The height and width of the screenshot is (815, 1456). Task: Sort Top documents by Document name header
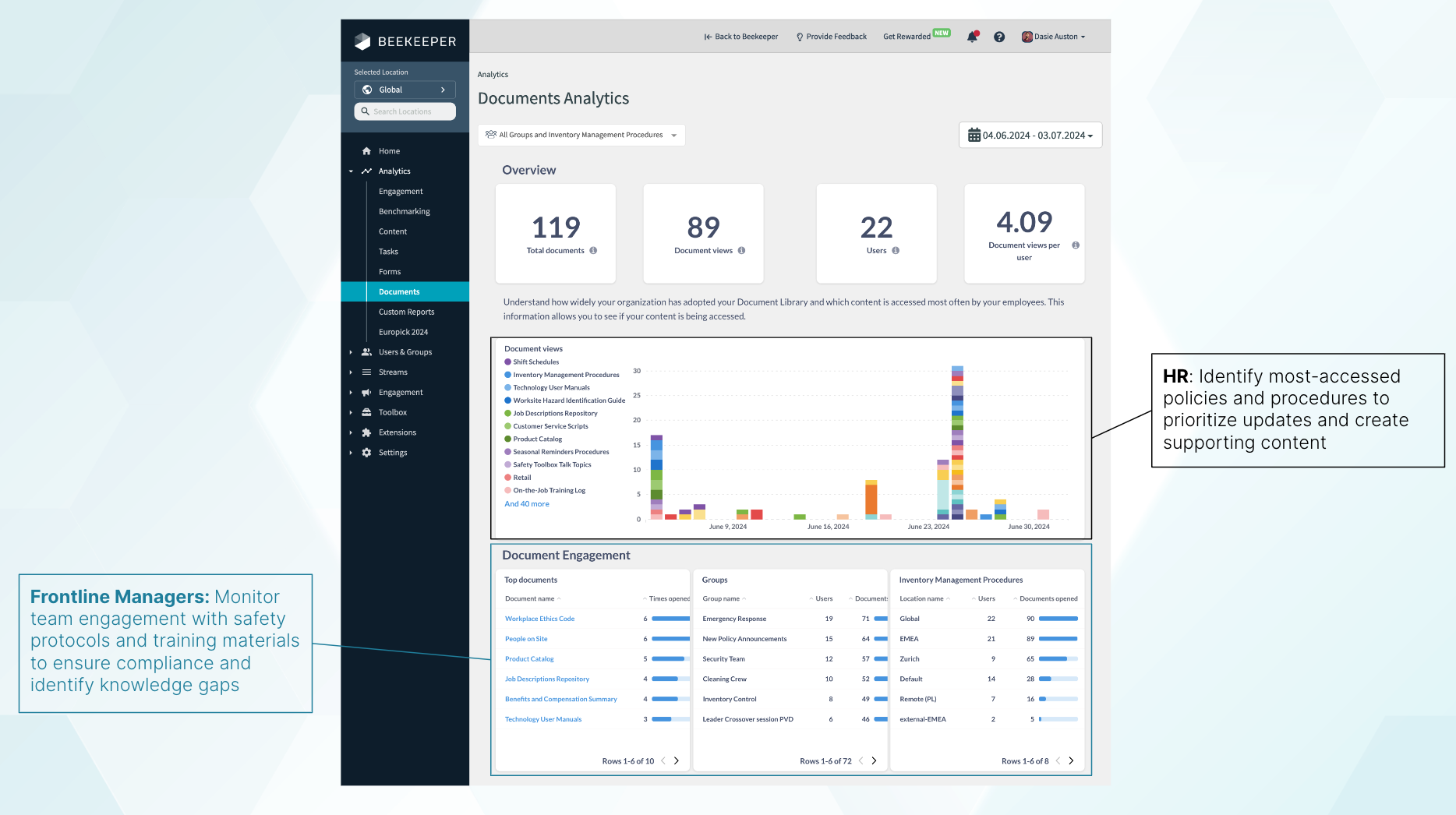532,599
